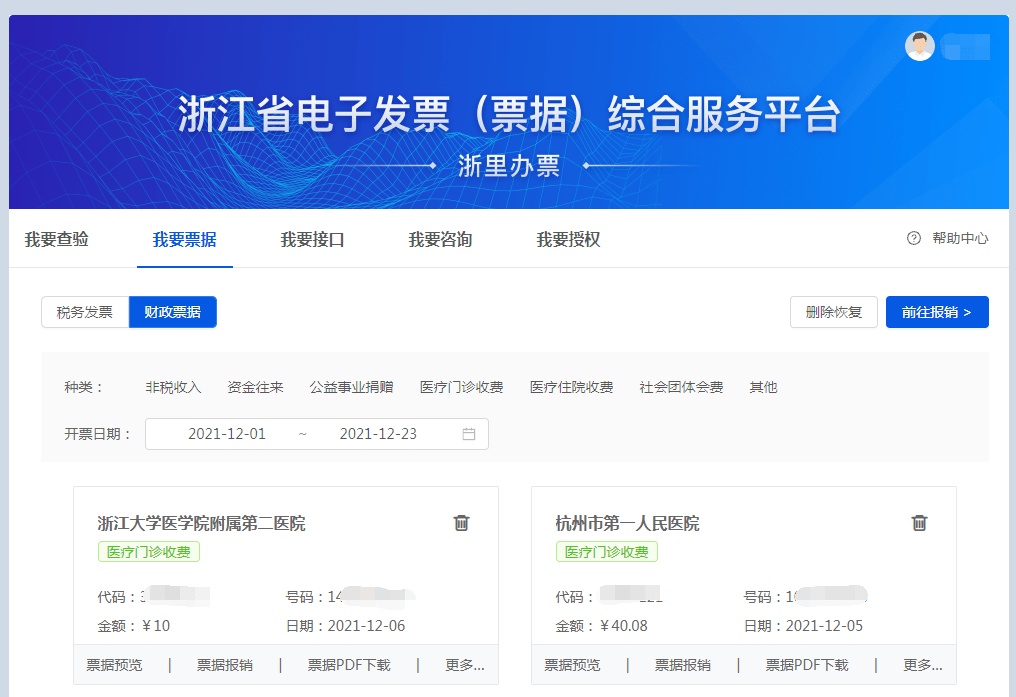Filter by 医疗门诊收费 category
The height and width of the screenshot is (697, 1016).
click(x=461, y=387)
